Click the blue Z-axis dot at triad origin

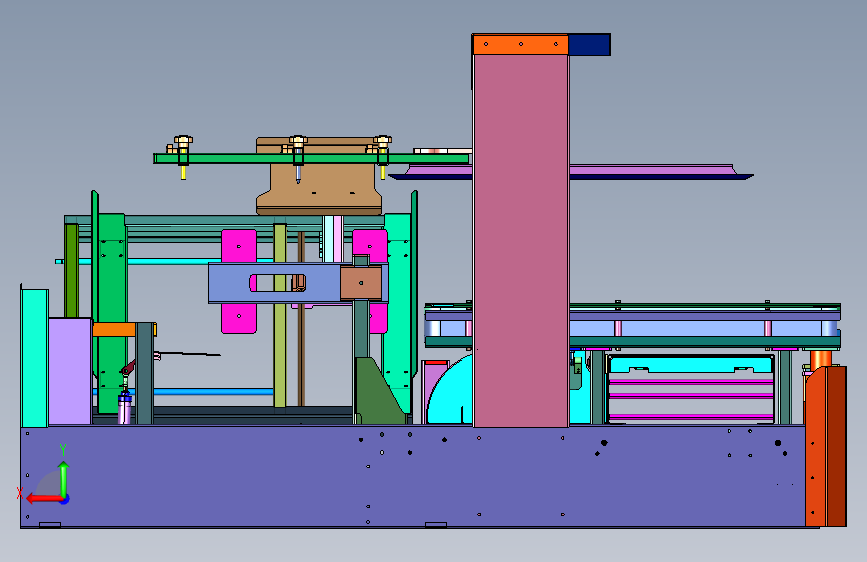click(65, 499)
